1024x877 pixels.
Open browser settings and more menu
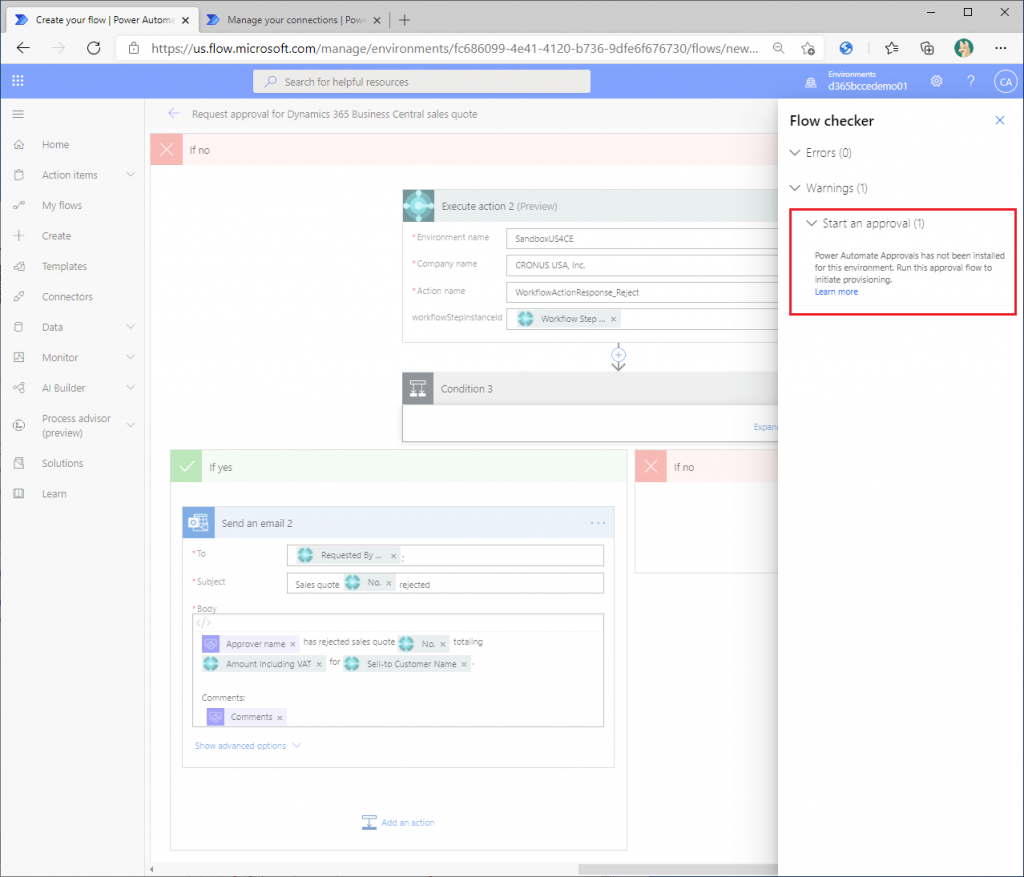[x=1000, y=48]
